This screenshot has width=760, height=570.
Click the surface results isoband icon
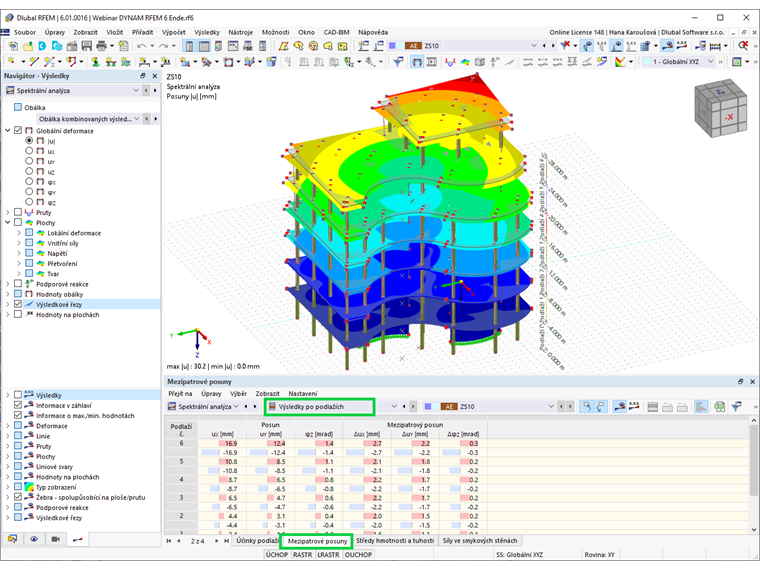click(465, 62)
